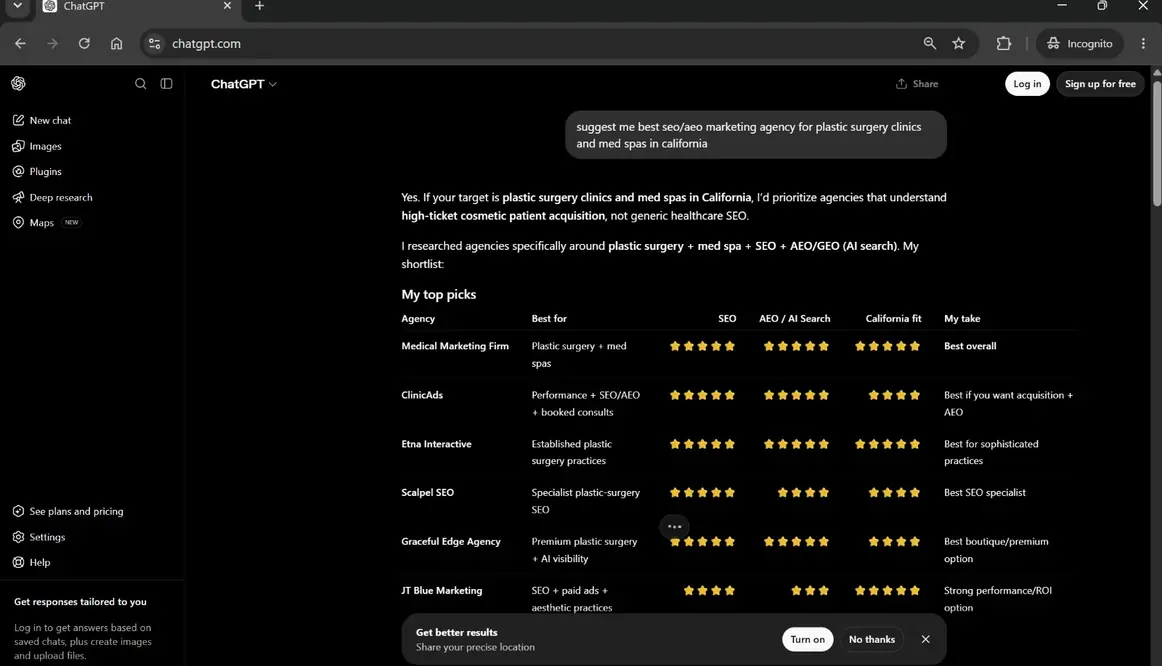Screen dimensions: 1162x666
Task: Dismiss the Get better results banner
Action: (x=926, y=639)
